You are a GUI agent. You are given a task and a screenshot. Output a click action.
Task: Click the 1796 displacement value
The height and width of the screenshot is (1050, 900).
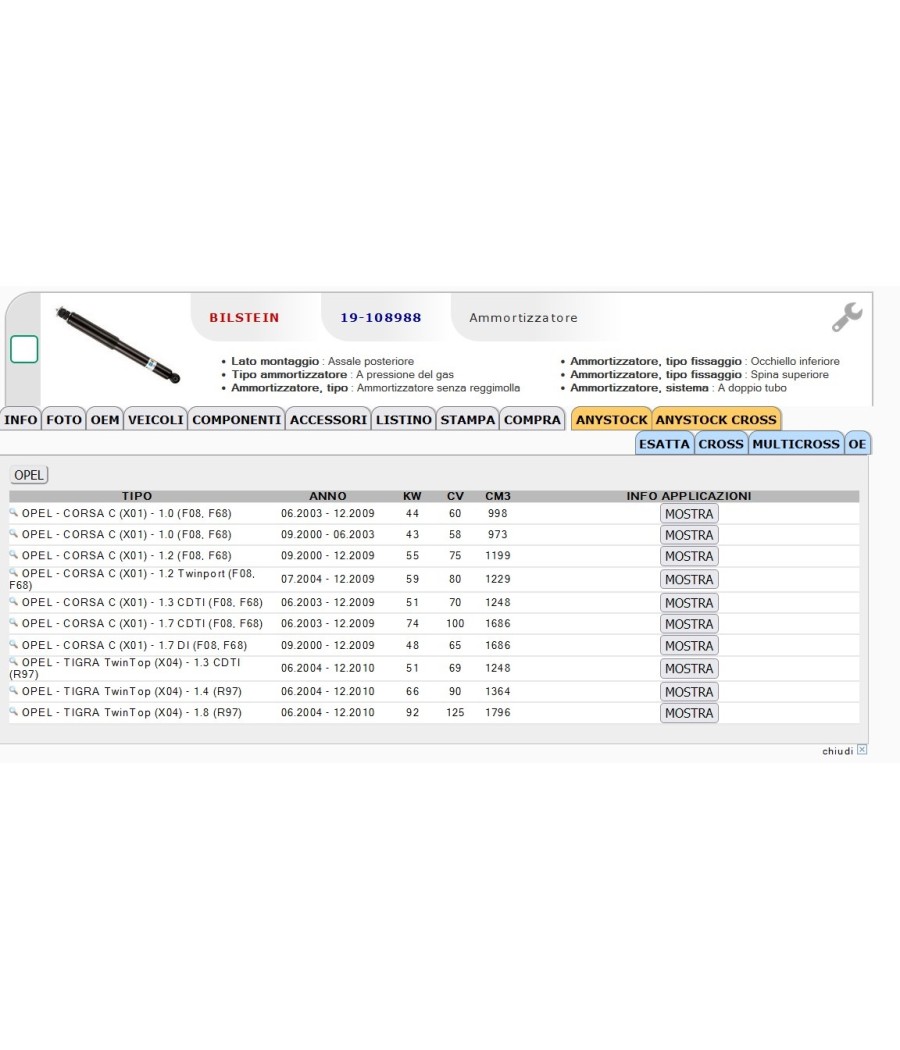click(x=498, y=712)
